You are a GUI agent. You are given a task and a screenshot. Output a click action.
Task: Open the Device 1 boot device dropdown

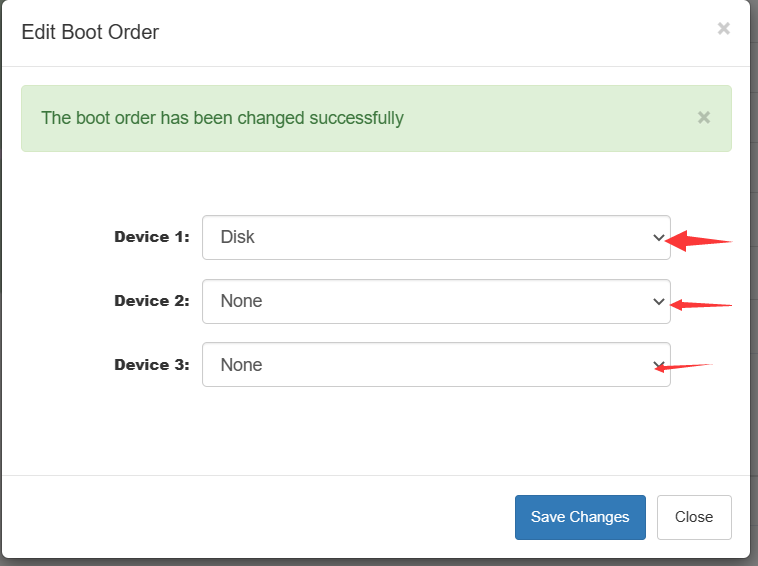[436, 238]
